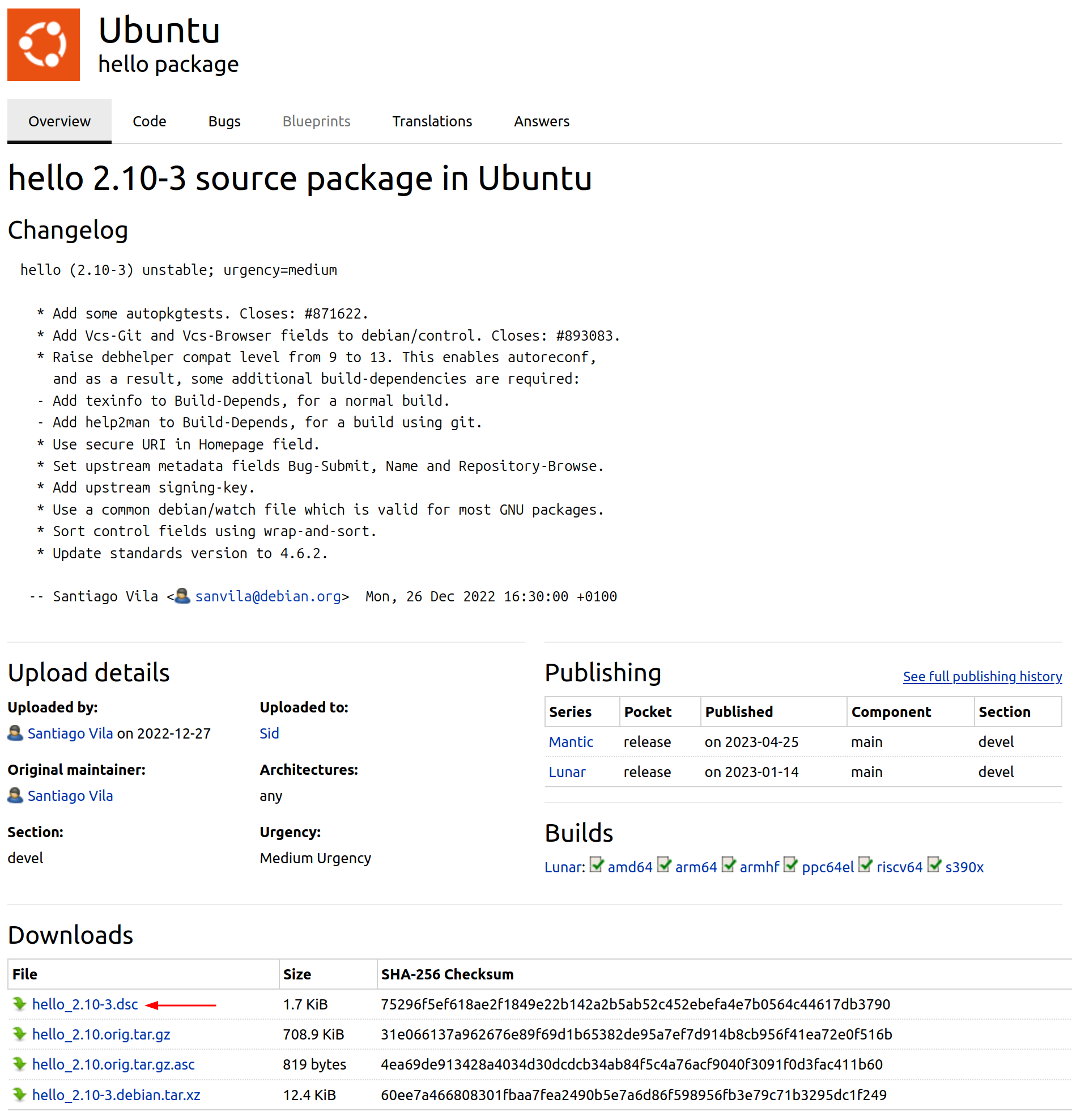Open the riscv64 build link

[899, 867]
